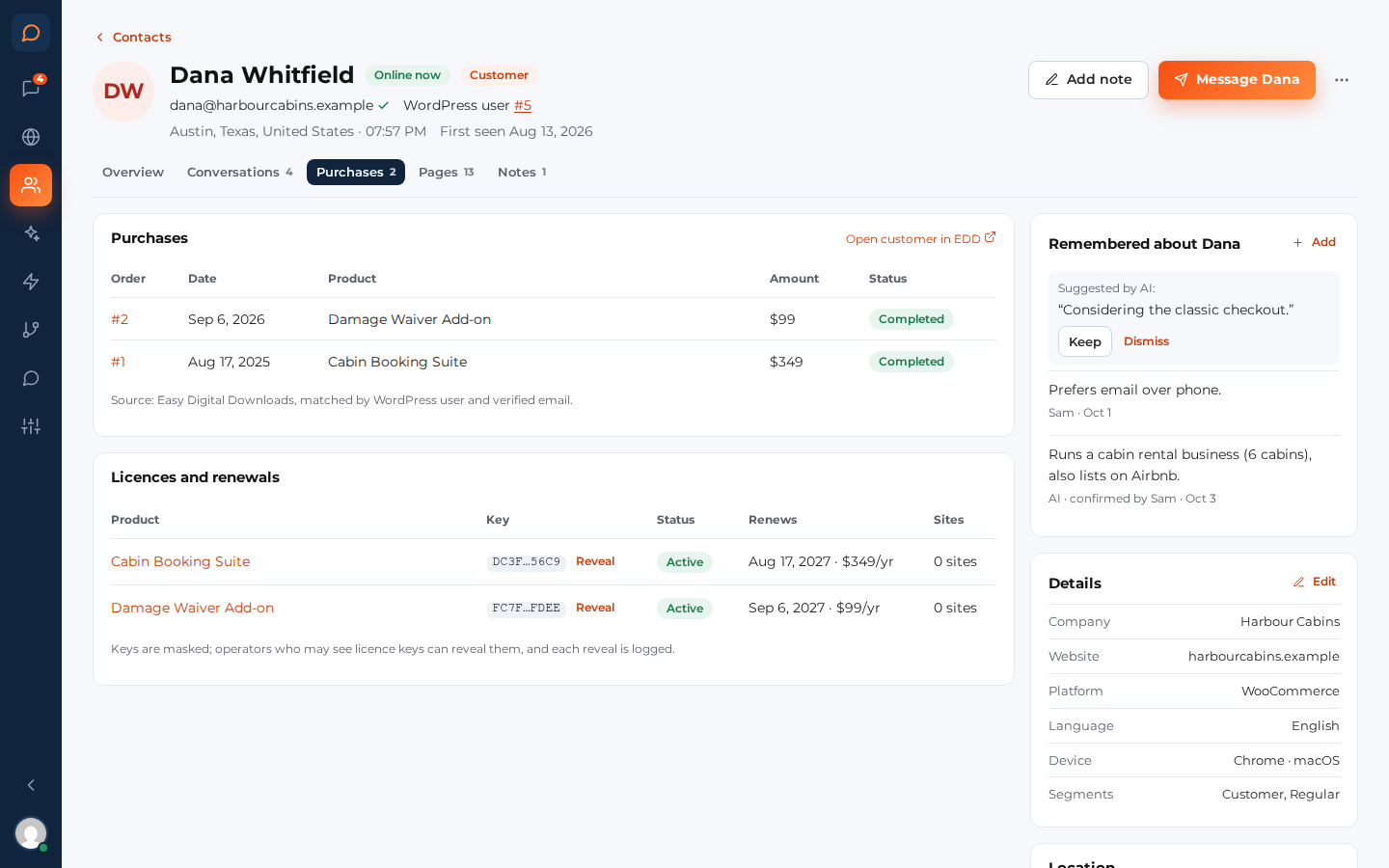Open the inbox icon with badge 4

click(x=31, y=89)
